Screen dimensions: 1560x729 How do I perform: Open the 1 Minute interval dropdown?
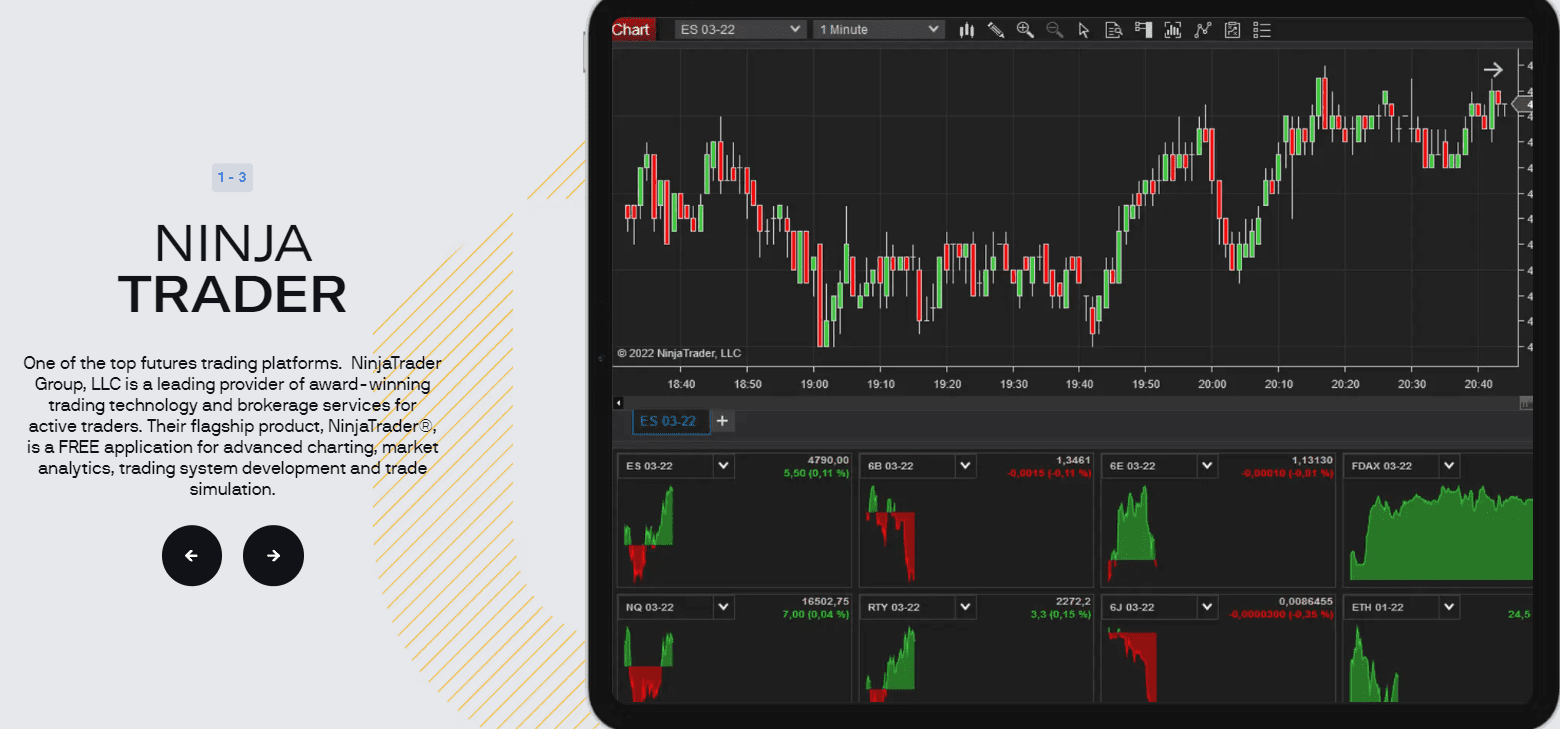[879, 29]
